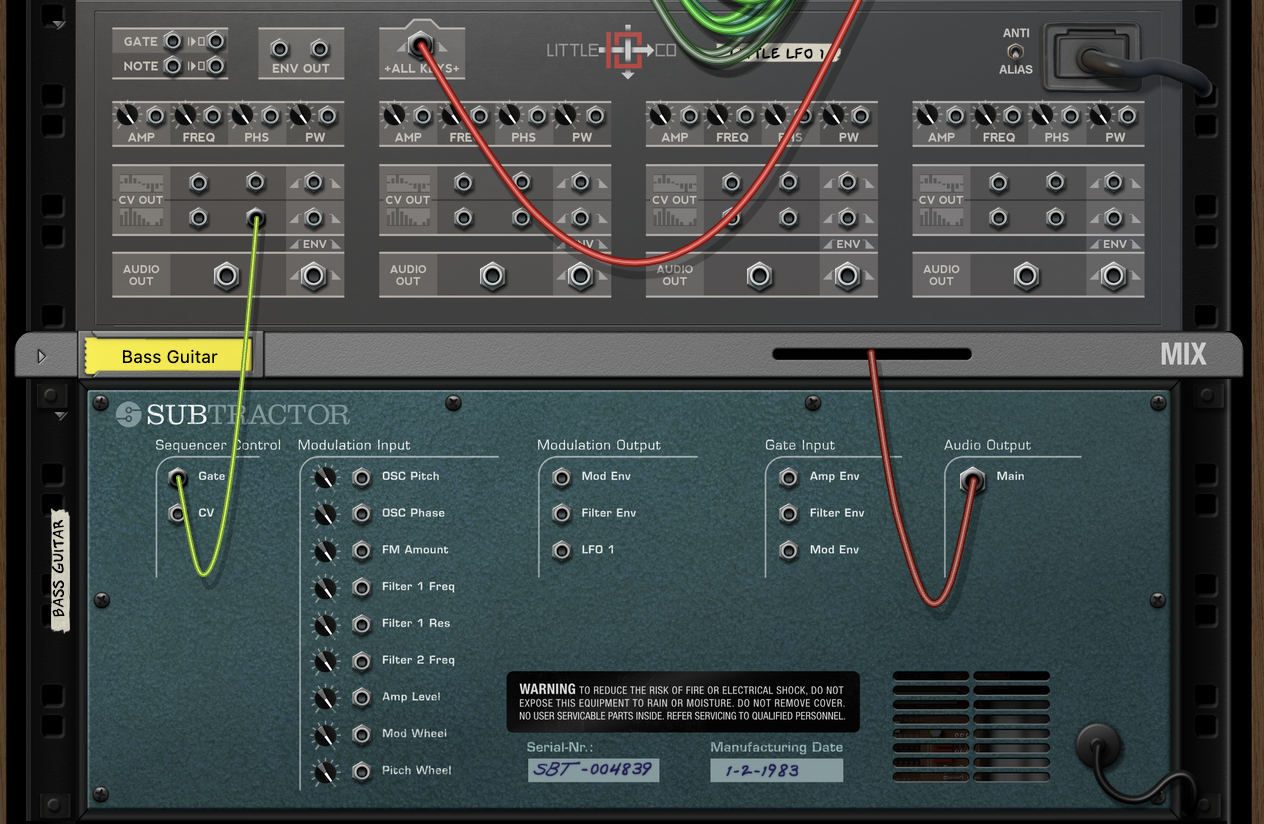Select the +ALL KEYS+ jack with red cable
Image resolution: width=1264 pixels, height=824 pixels.
421,45
